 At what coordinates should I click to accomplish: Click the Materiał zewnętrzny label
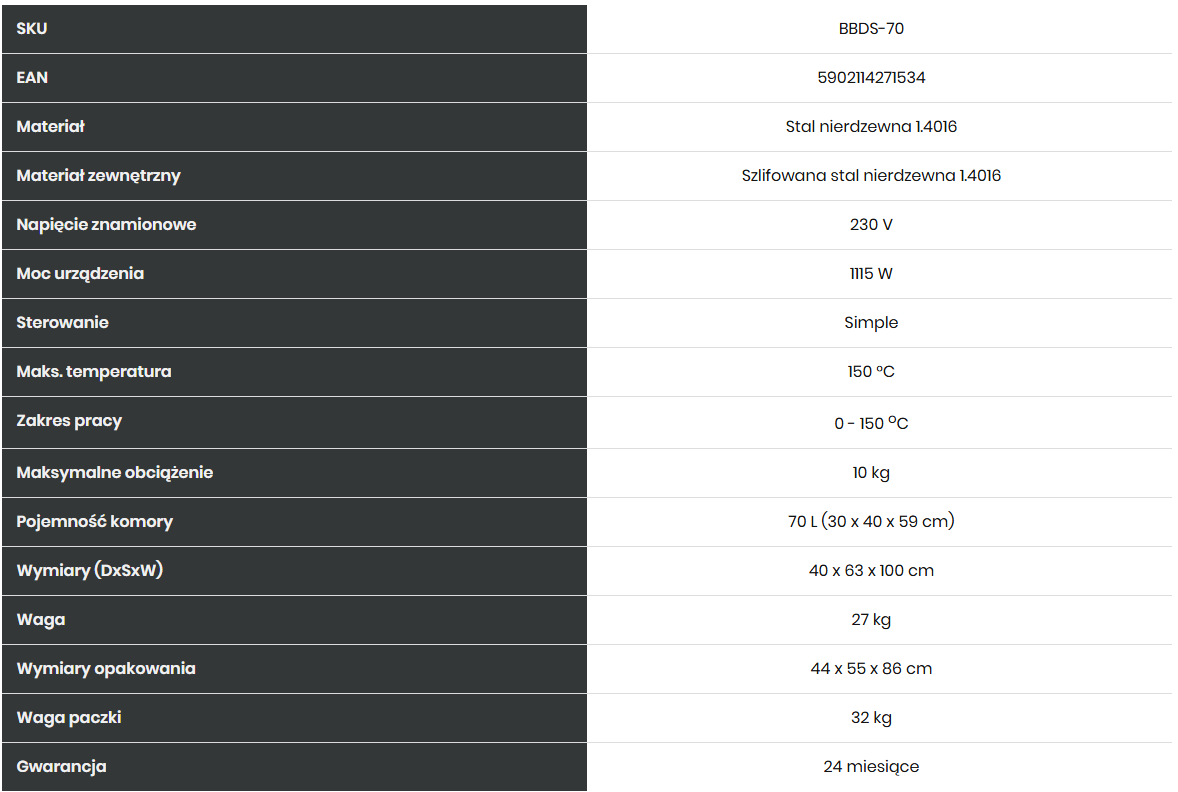pyautogui.click(x=98, y=176)
